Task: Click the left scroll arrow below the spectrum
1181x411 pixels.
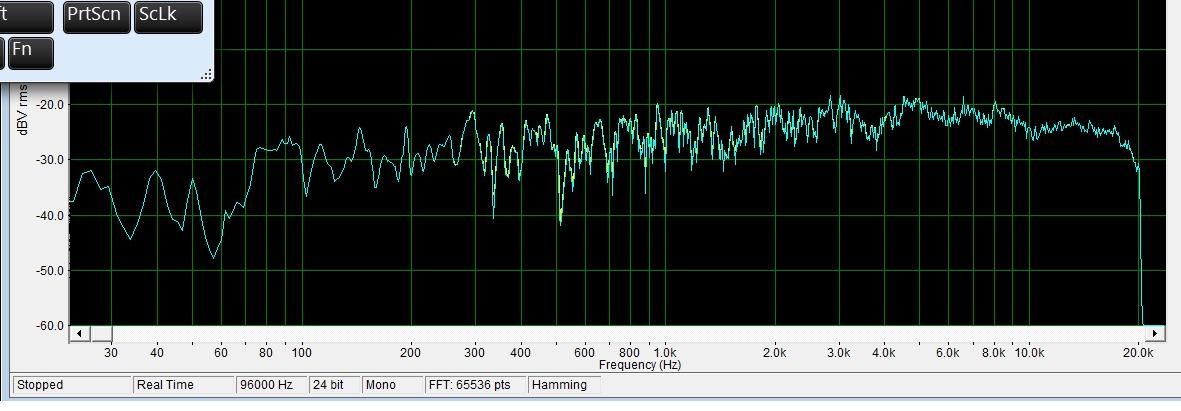Action: coord(79,333)
